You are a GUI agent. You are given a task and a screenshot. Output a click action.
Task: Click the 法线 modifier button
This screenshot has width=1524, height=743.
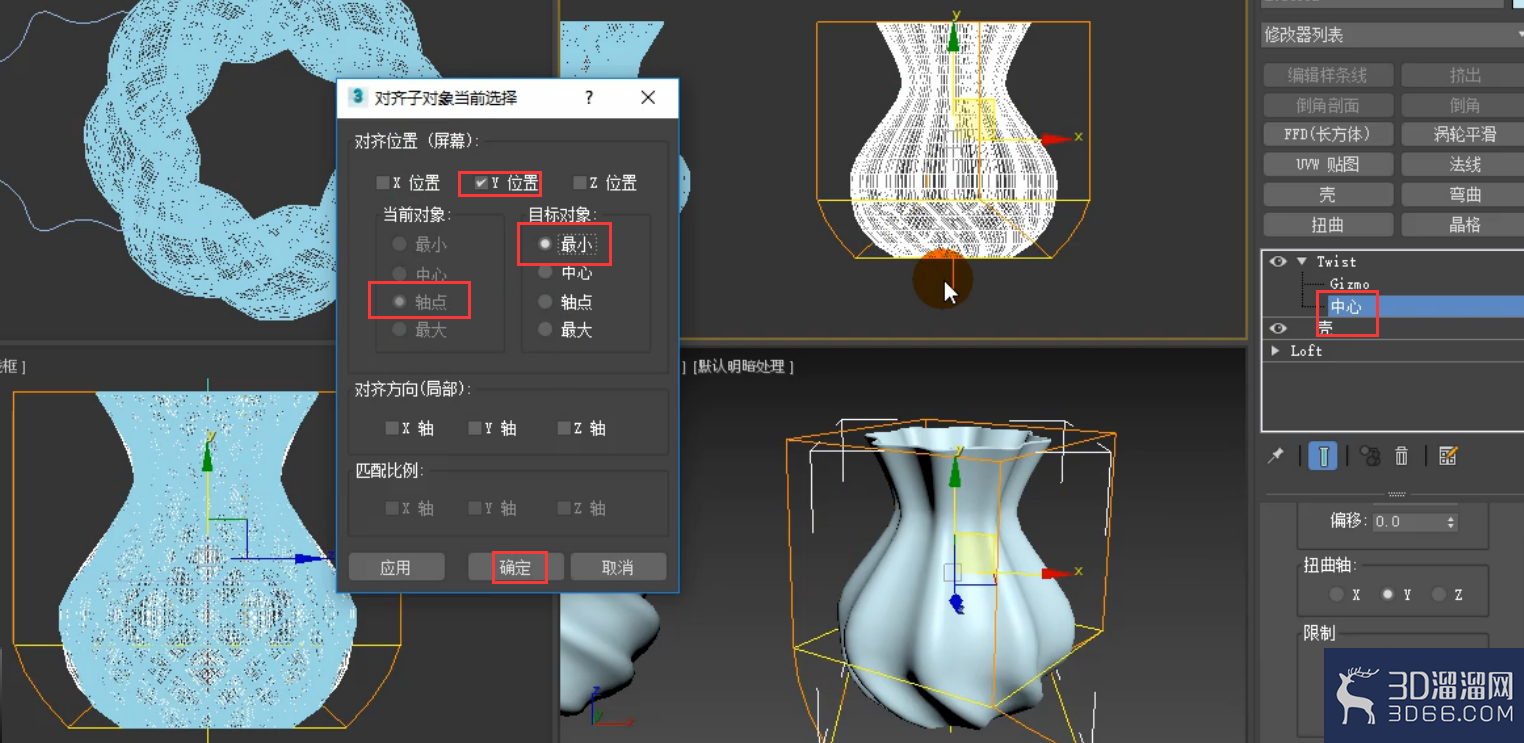[1463, 164]
